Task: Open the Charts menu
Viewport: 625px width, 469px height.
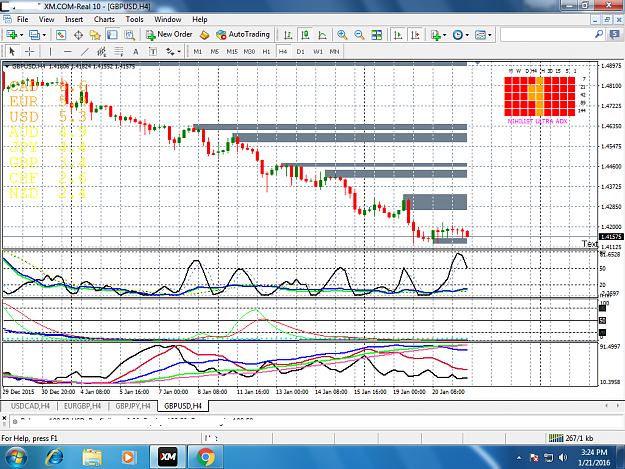Action: (104, 20)
